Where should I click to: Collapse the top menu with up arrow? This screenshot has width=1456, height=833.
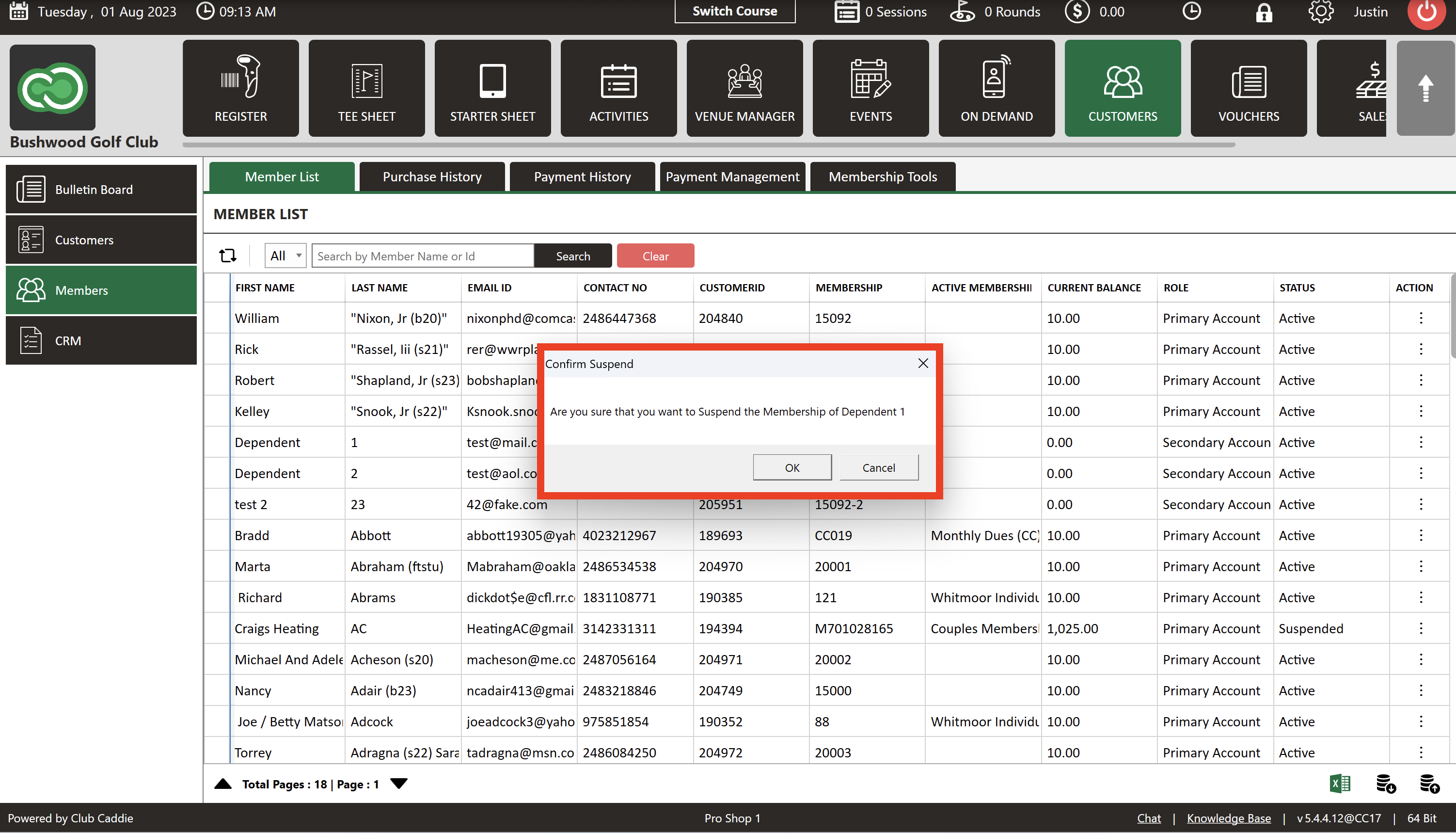click(x=1425, y=88)
